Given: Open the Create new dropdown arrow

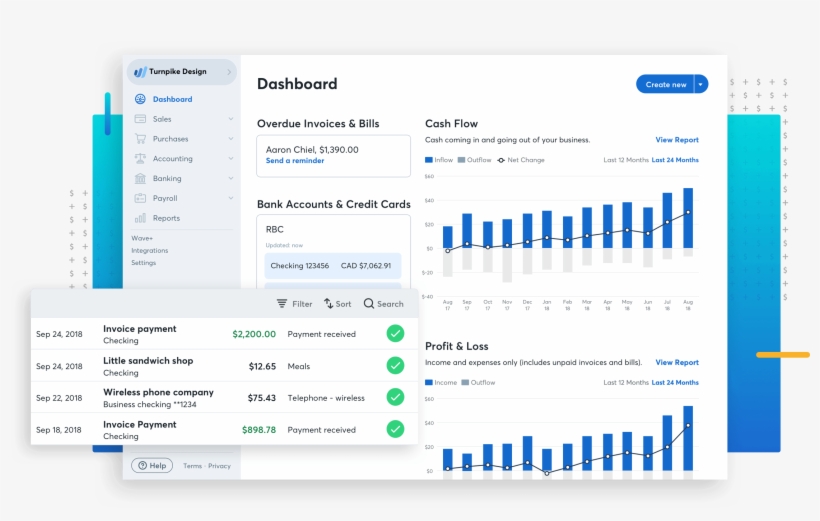Looking at the screenshot, I should pos(701,84).
